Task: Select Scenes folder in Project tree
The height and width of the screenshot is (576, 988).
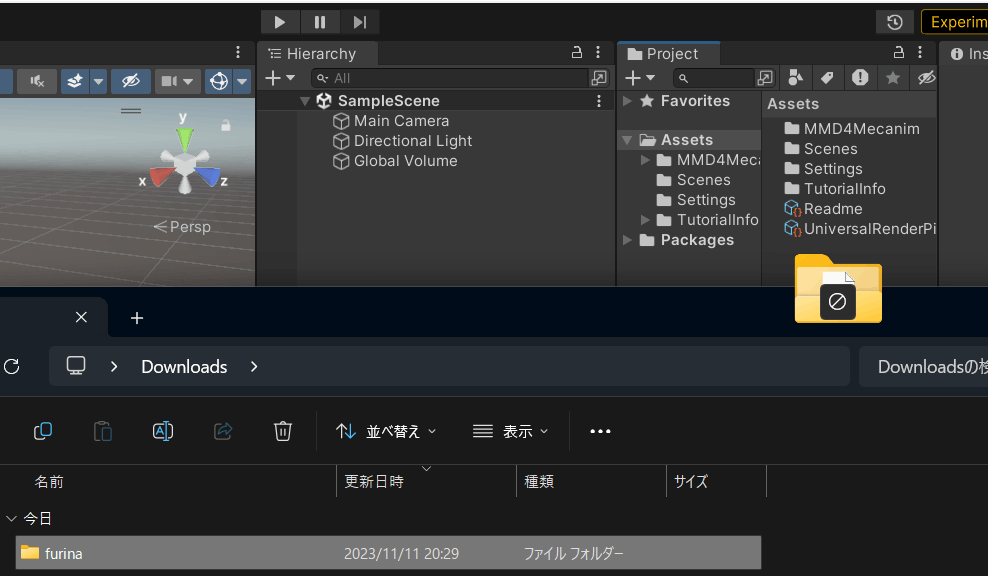Action: click(694, 180)
